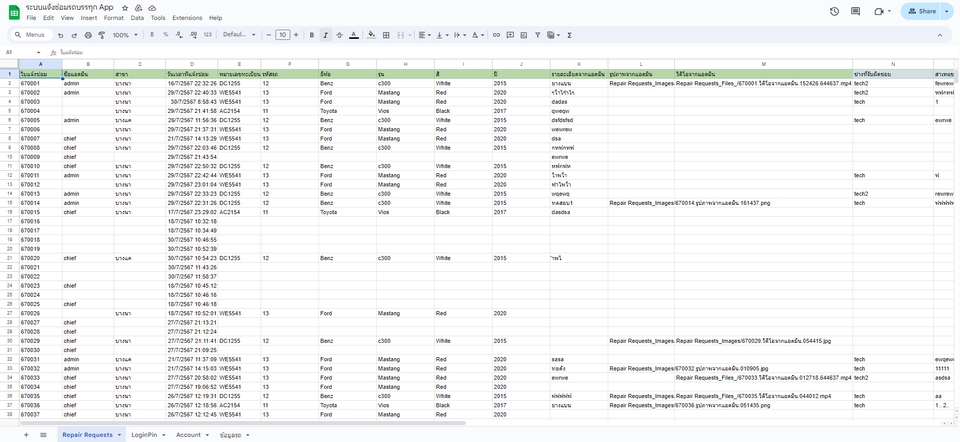
Task: Open horizontal align dropdown
Action: tap(425, 35)
